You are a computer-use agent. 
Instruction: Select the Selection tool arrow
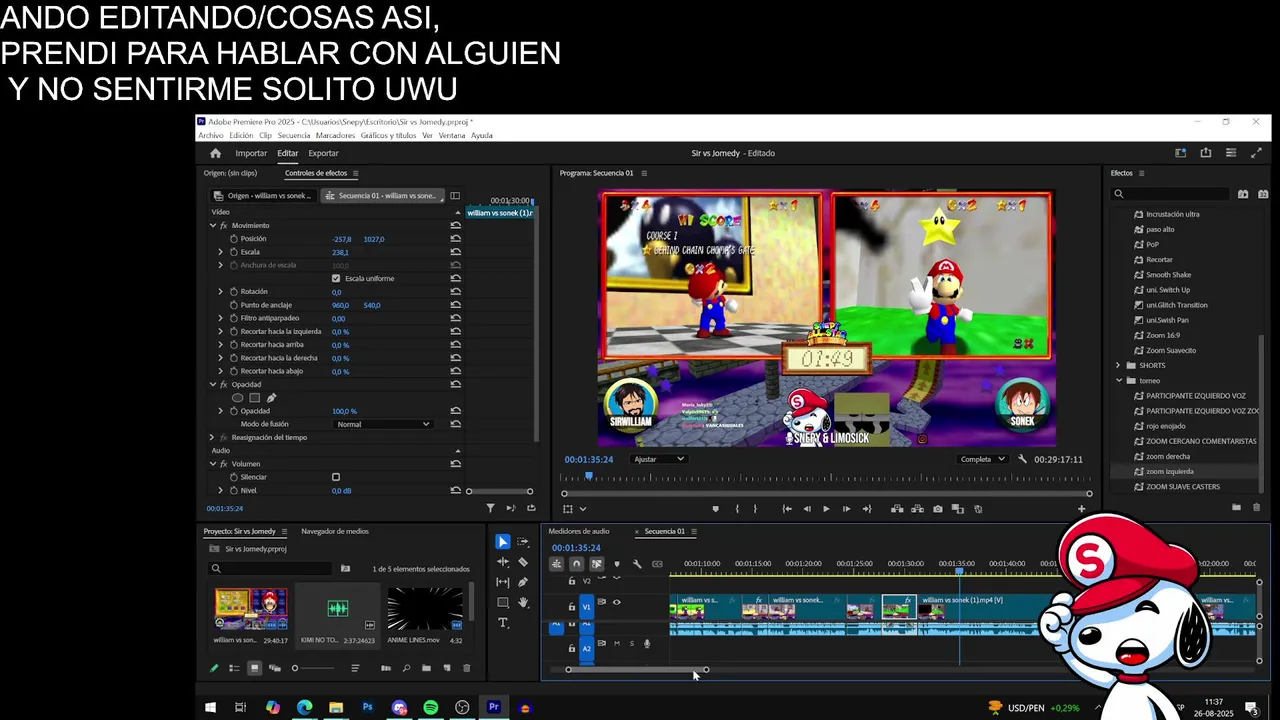click(x=503, y=542)
